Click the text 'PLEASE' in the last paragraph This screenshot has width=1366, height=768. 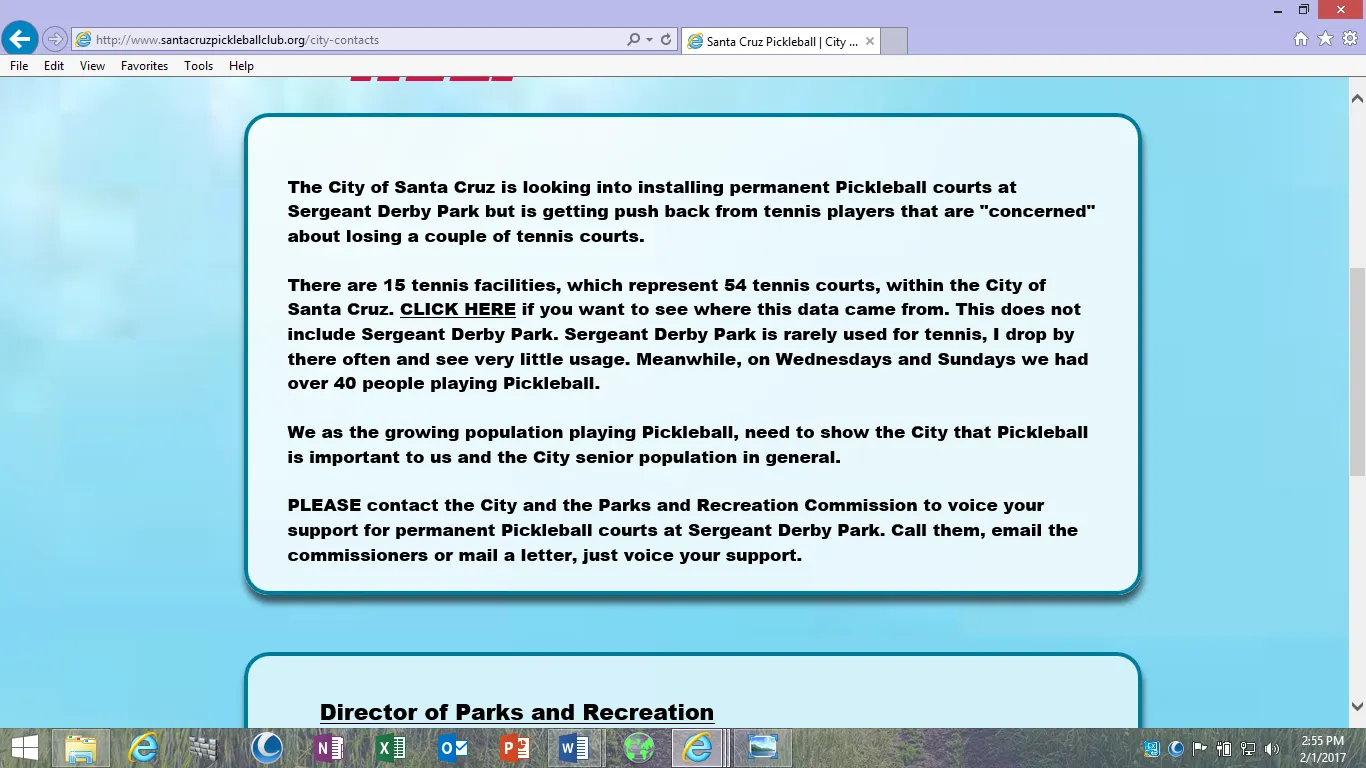324,505
